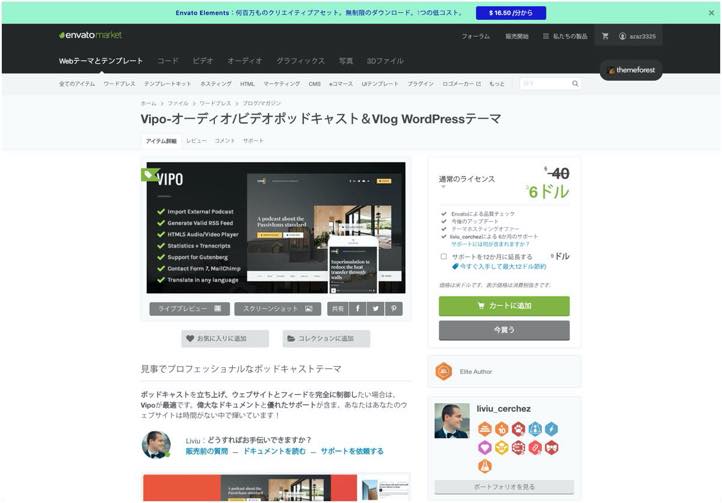
Task: Open the オーディオ menu
Action: tap(245, 61)
